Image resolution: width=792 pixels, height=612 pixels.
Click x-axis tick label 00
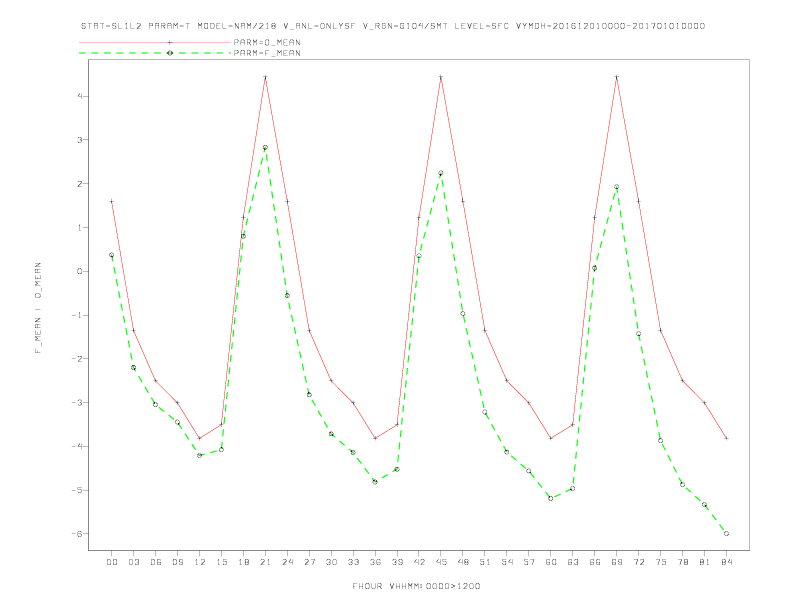coord(112,562)
